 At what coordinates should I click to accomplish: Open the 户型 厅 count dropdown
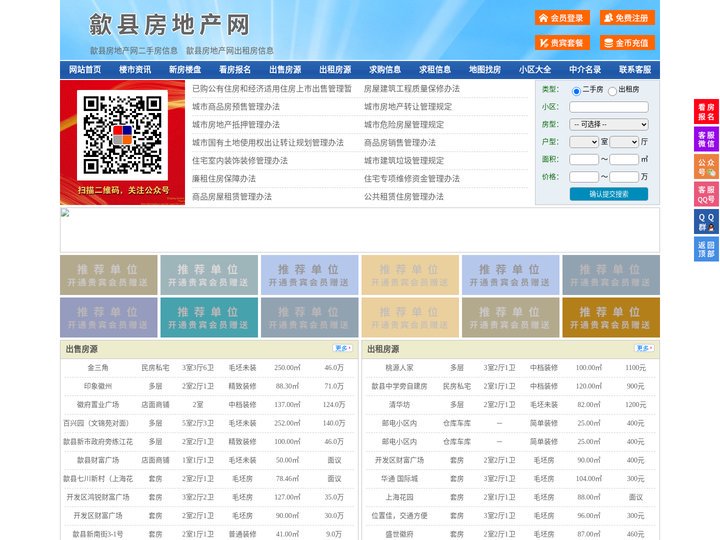point(624,142)
